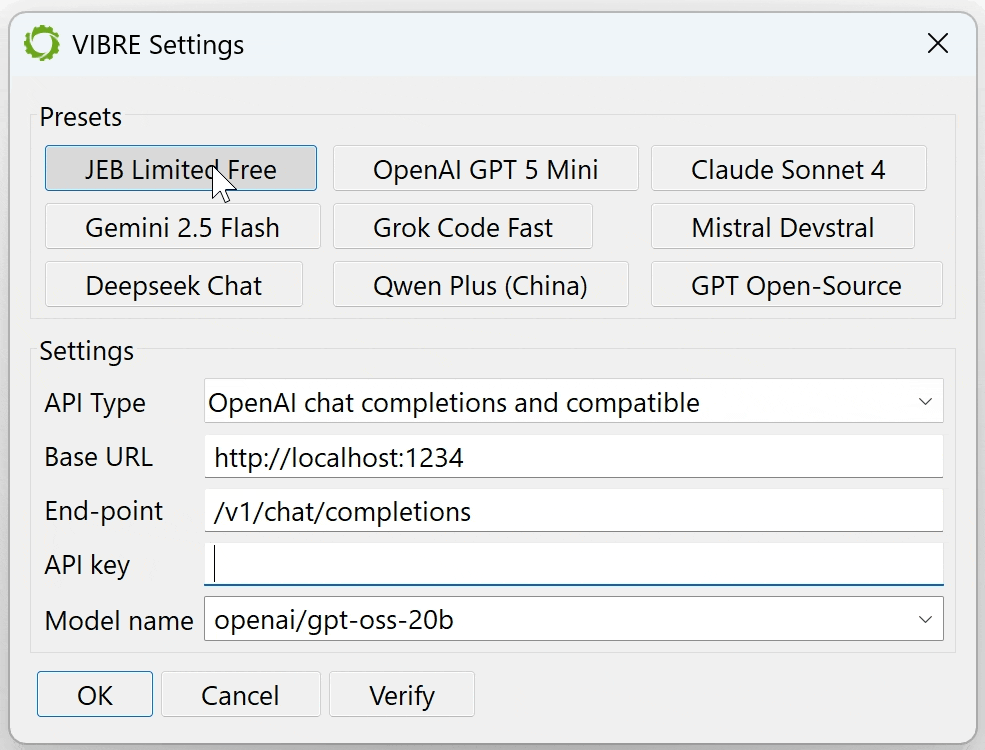This screenshot has height=750, width=985.
Task: Click into the Base URL field
Action: [x=574, y=457]
